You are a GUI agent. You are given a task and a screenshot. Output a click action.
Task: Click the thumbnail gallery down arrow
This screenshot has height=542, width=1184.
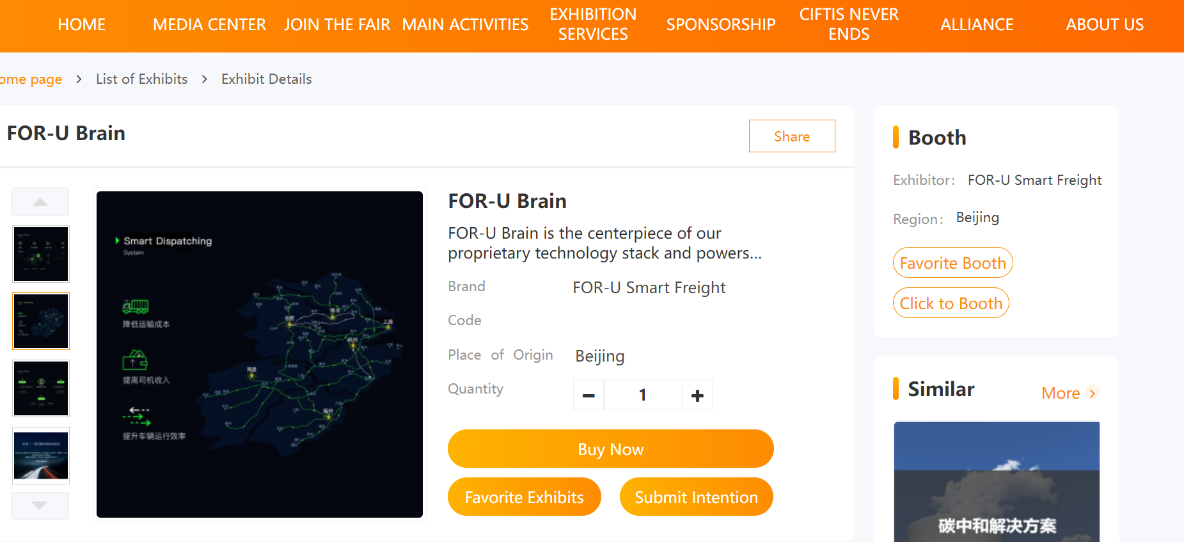[40, 506]
